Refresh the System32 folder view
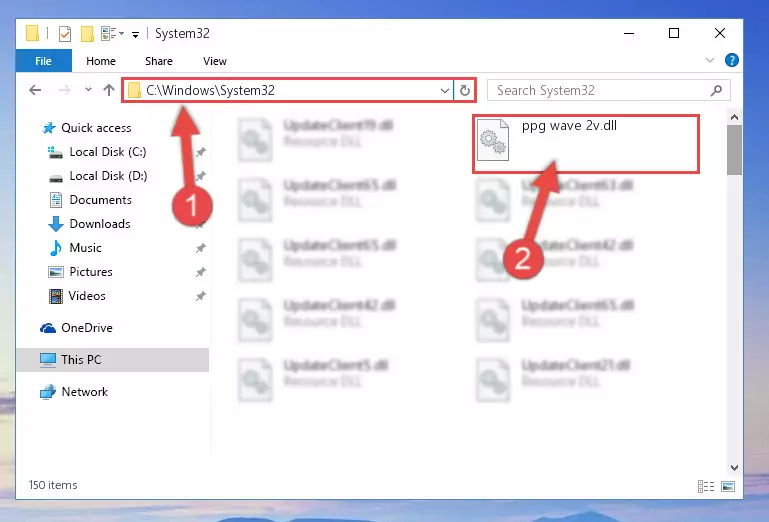 coord(464,90)
